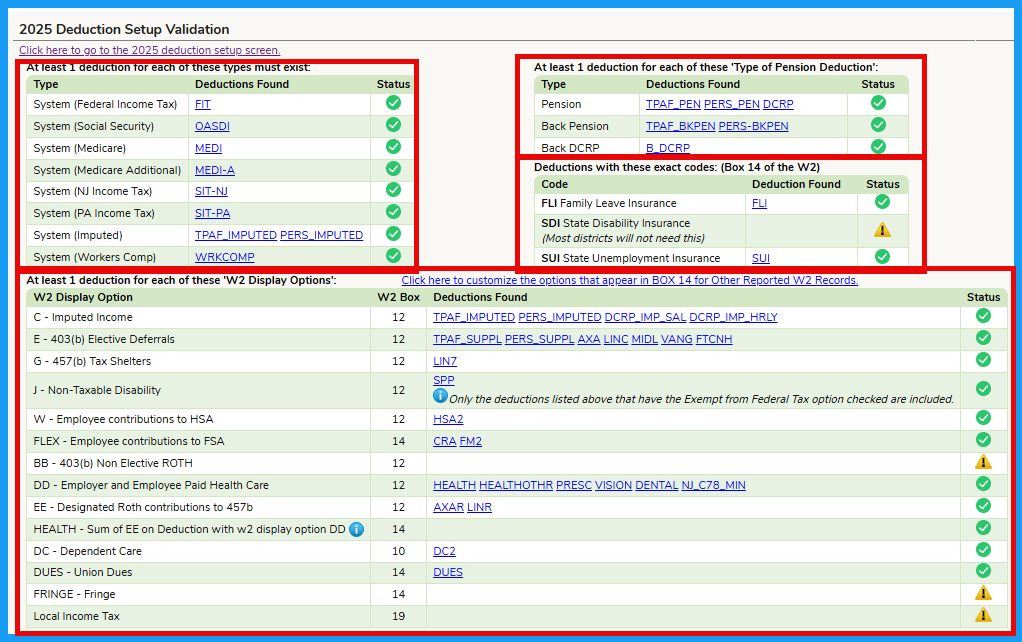Open the SPP deduction link
The image size is (1022, 642).
point(444,380)
